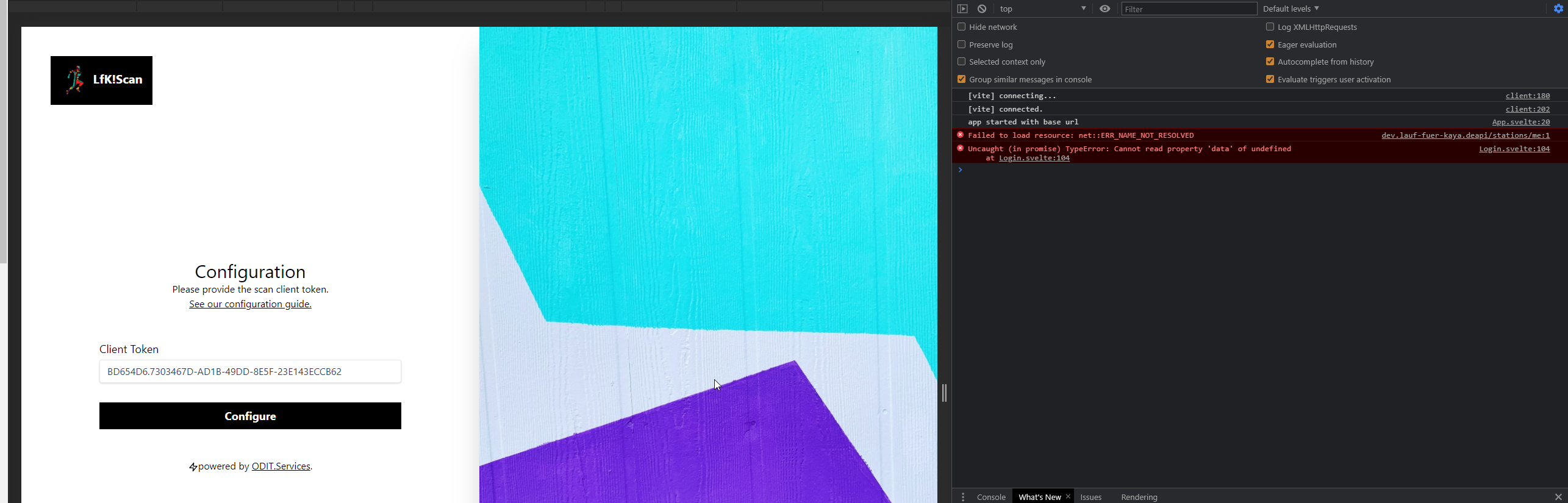Click the live expression eye icon

click(x=1104, y=9)
